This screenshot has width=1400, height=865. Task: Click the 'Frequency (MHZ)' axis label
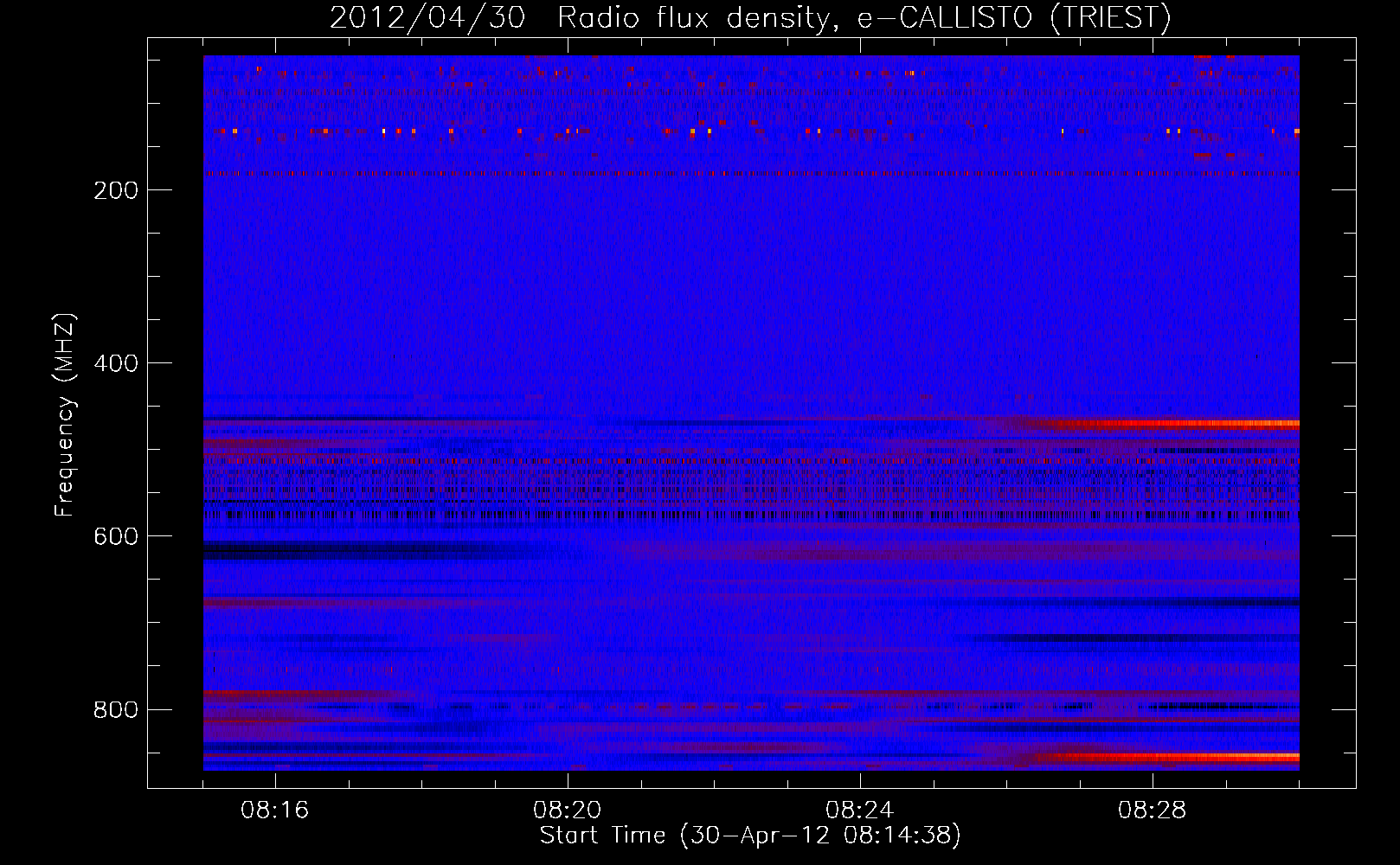[65, 415]
